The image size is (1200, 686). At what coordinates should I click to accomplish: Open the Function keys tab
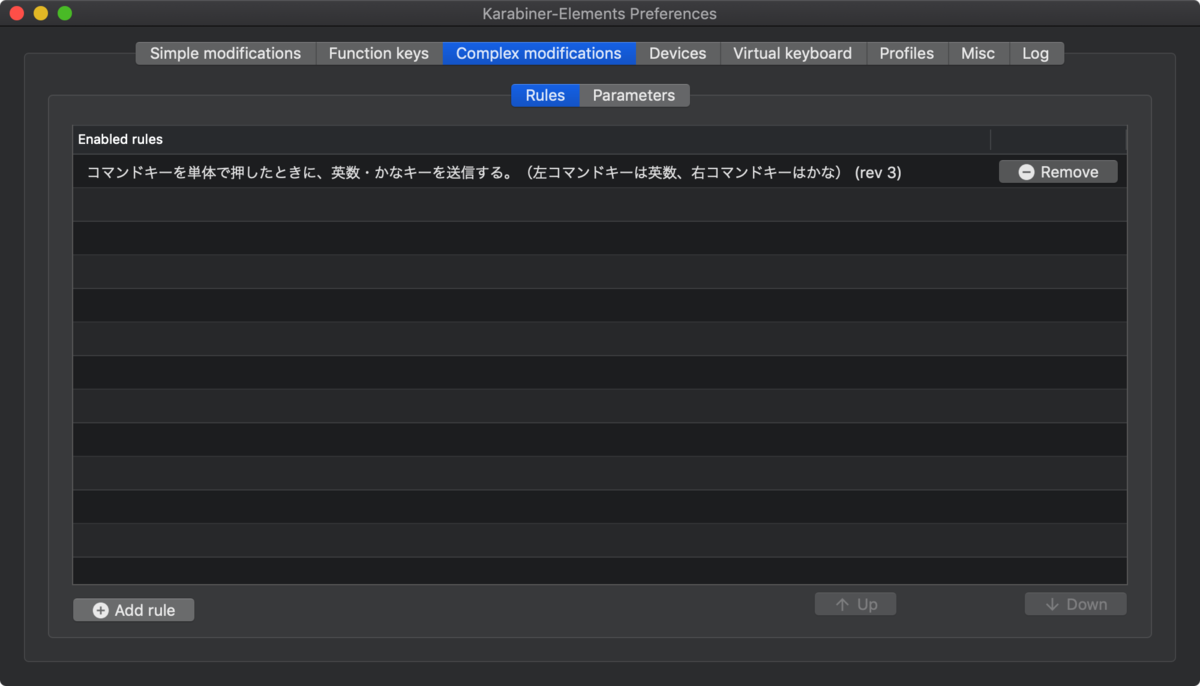tap(379, 53)
